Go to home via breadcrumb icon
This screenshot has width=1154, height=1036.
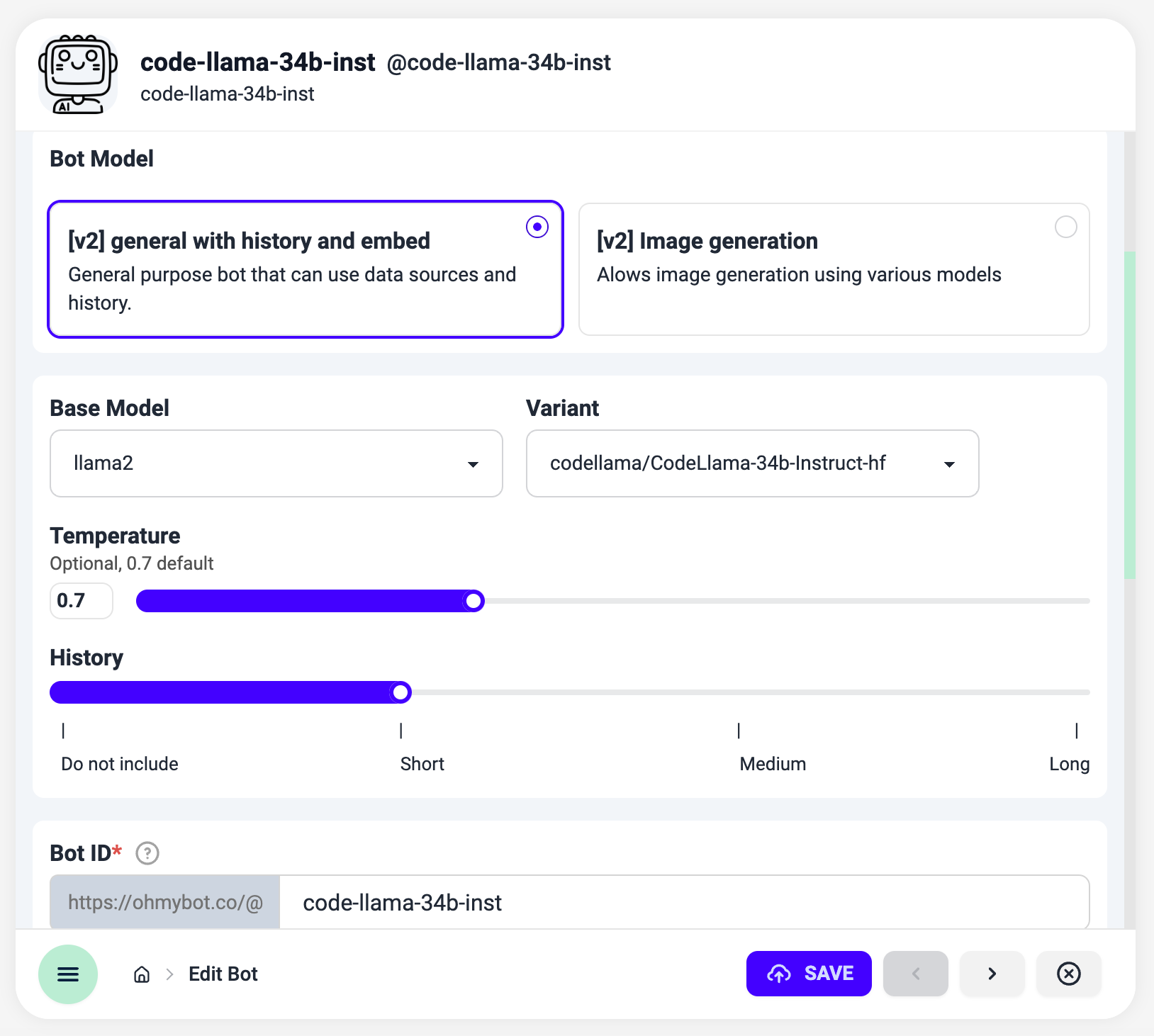click(x=142, y=974)
